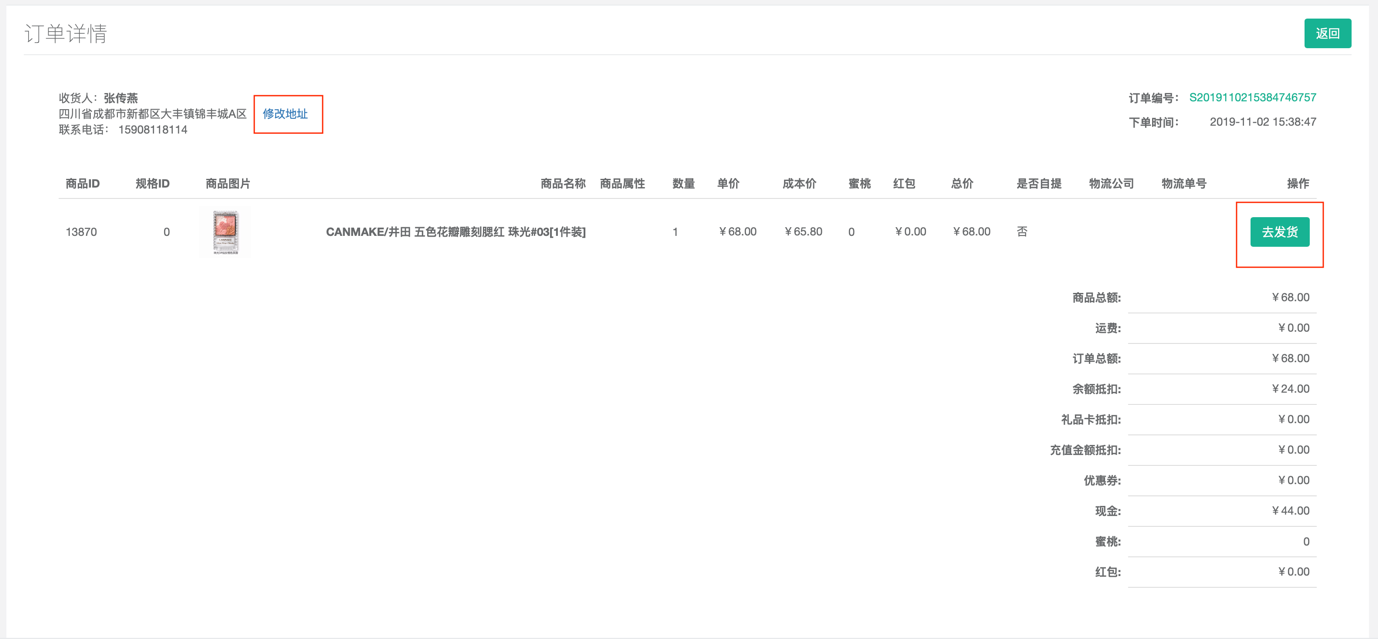Click the 否 self-pickup cell
Viewport: 1378px width, 639px height.
tap(1022, 232)
